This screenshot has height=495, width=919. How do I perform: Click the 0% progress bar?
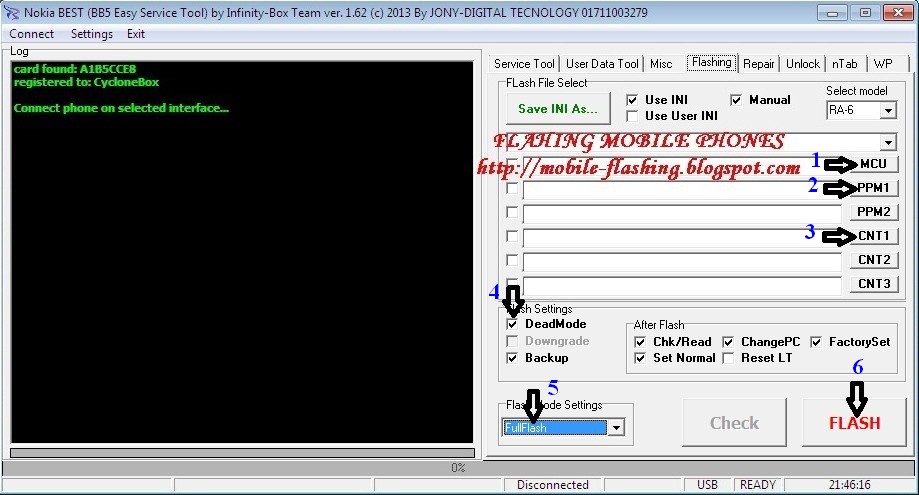pyautogui.click(x=458, y=467)
